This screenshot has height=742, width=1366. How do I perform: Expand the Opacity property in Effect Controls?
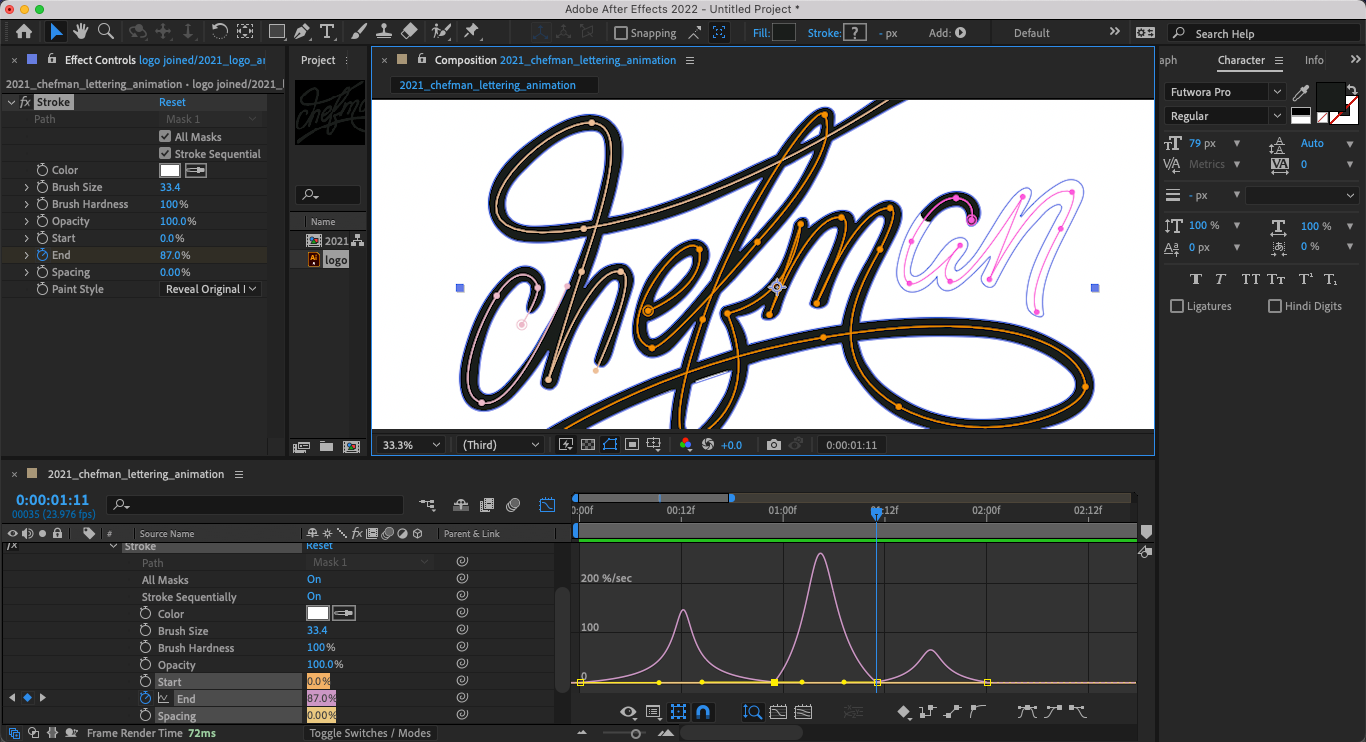[x=27, y=221]
